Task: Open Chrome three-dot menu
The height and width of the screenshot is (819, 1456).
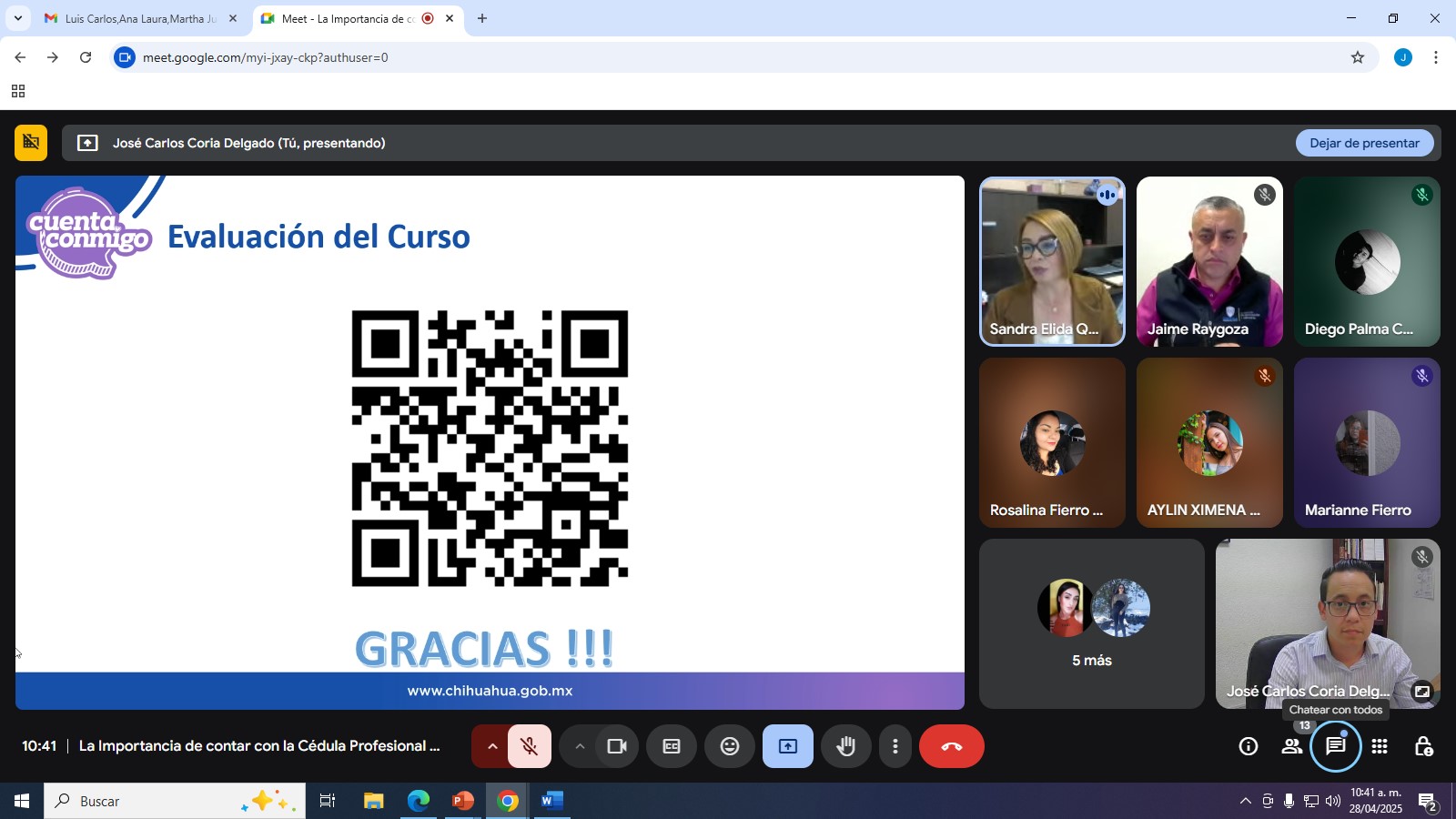Action: [x=1436, y=57]
